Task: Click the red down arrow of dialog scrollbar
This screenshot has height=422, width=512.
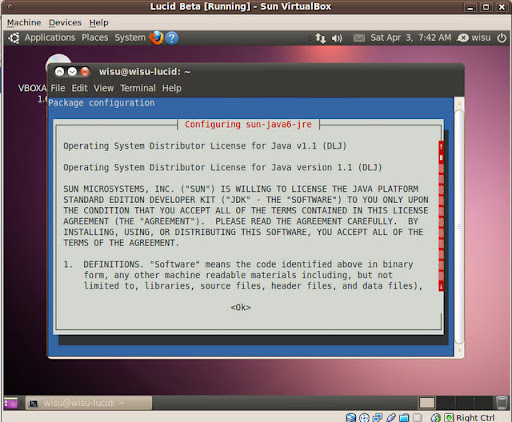Action: click(441, 286)
